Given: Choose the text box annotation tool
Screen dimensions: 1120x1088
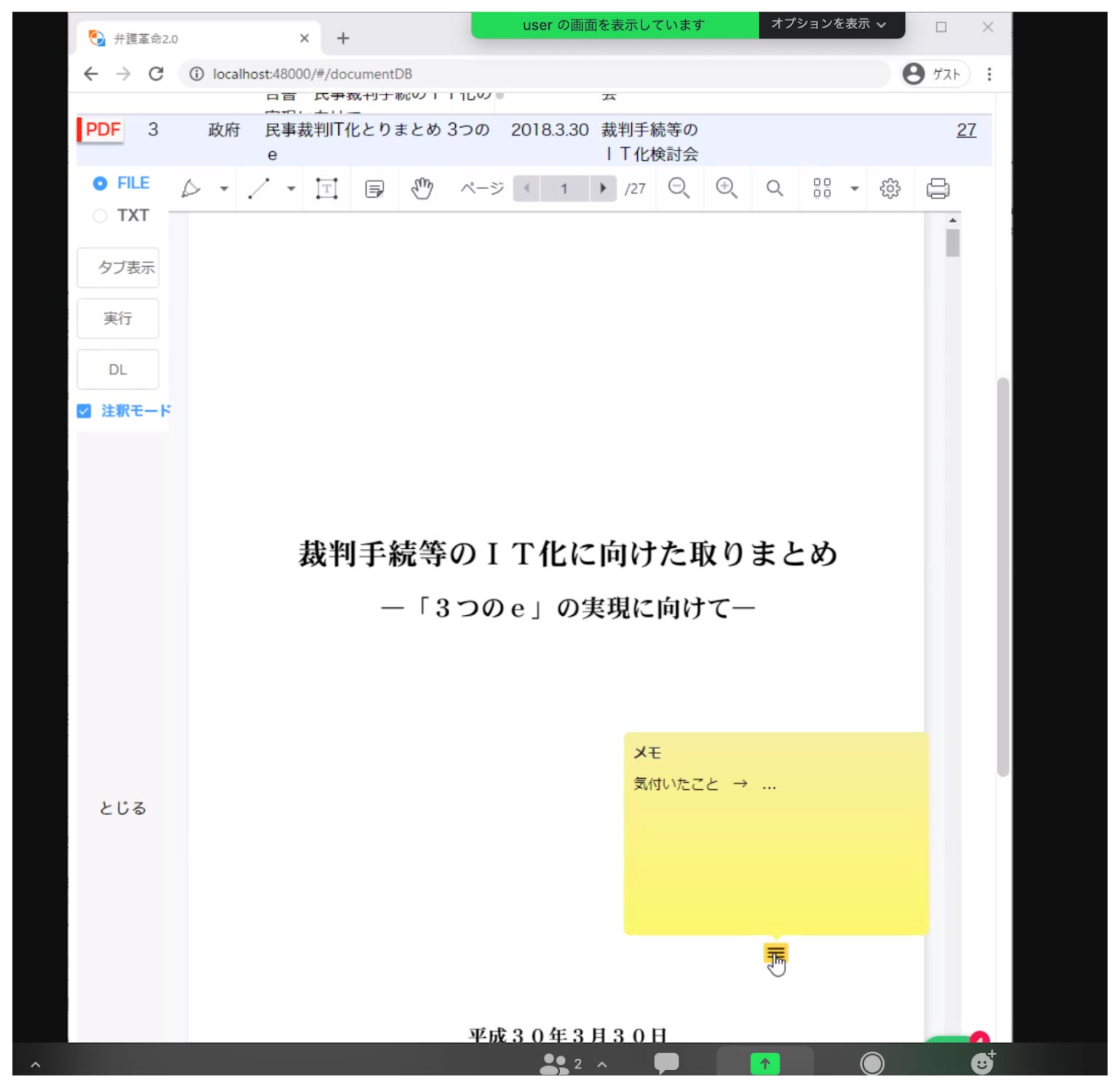Looking at the screenshot, I should [x=327, y=189].
